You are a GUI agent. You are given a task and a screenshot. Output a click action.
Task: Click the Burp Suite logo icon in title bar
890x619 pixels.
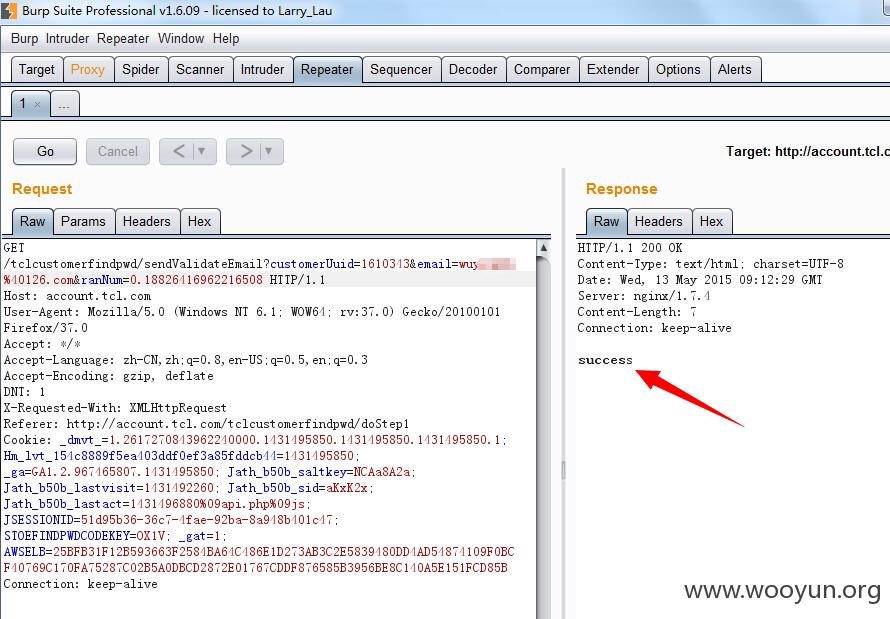coord(9,11)
